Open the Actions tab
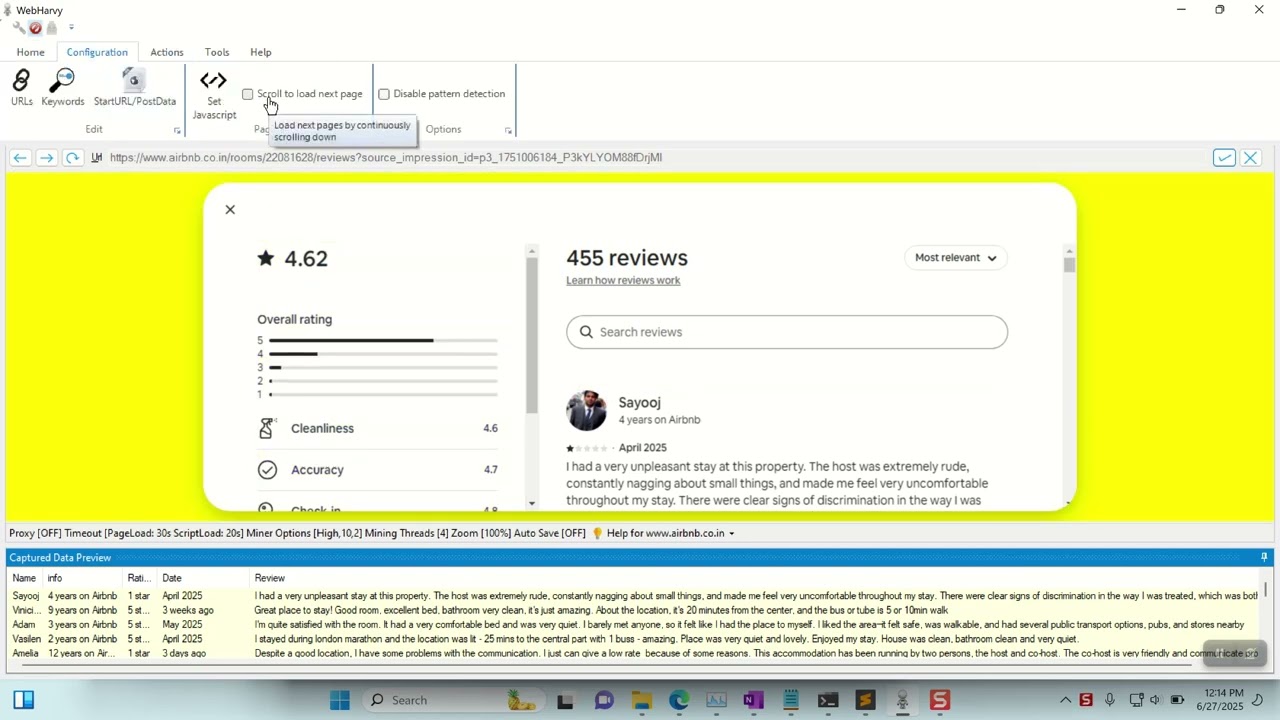This screenshot has width=1280, height=720. (167, 52)
